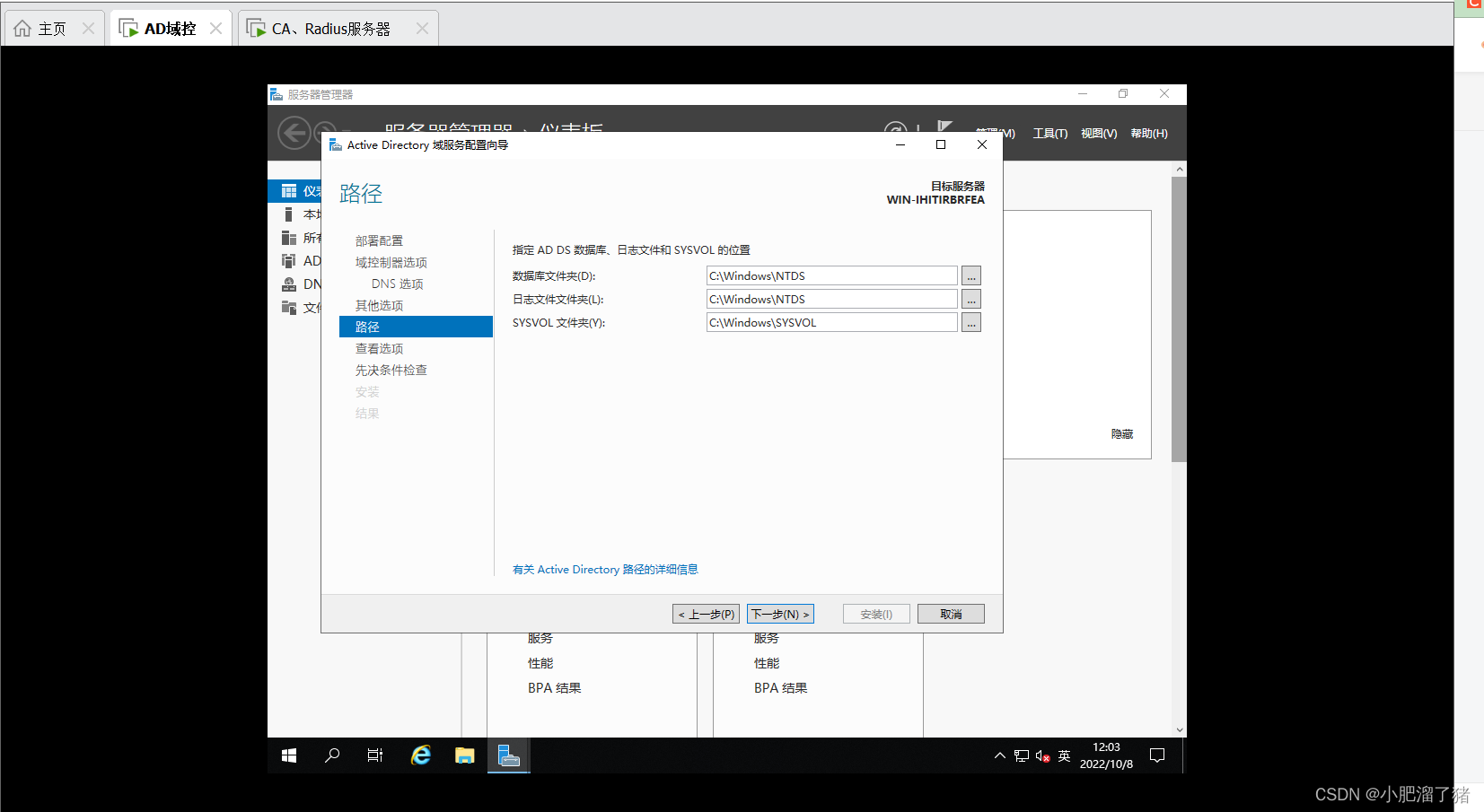This screenshot has width=1484, height=812.
Task: Go to 查看选项 wizard step
Action: [379, 348]
